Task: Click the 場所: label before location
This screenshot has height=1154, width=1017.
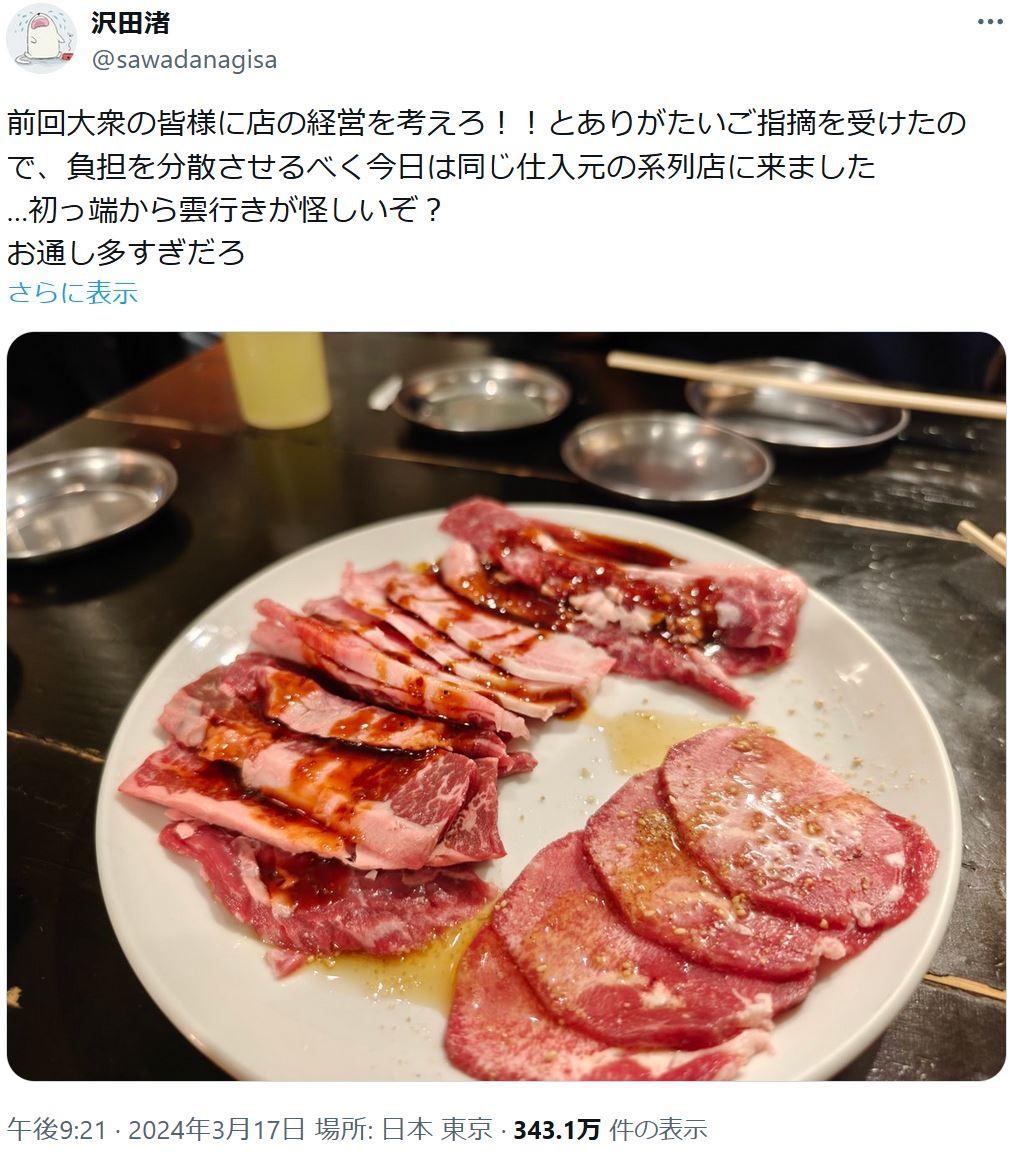Action: point(346,1128)
